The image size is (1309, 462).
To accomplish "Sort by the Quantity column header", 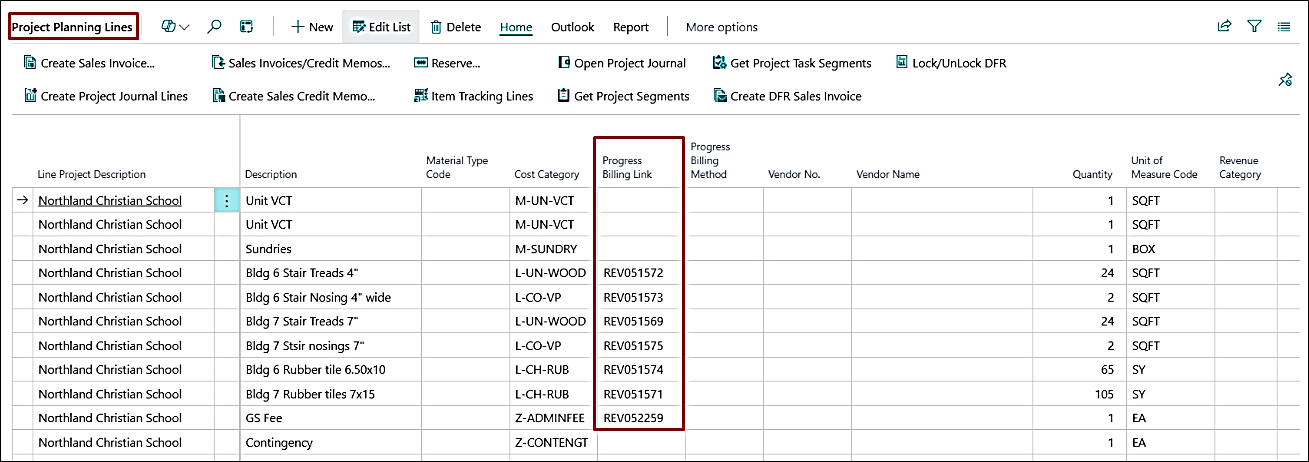I will tap(1092, 174).
